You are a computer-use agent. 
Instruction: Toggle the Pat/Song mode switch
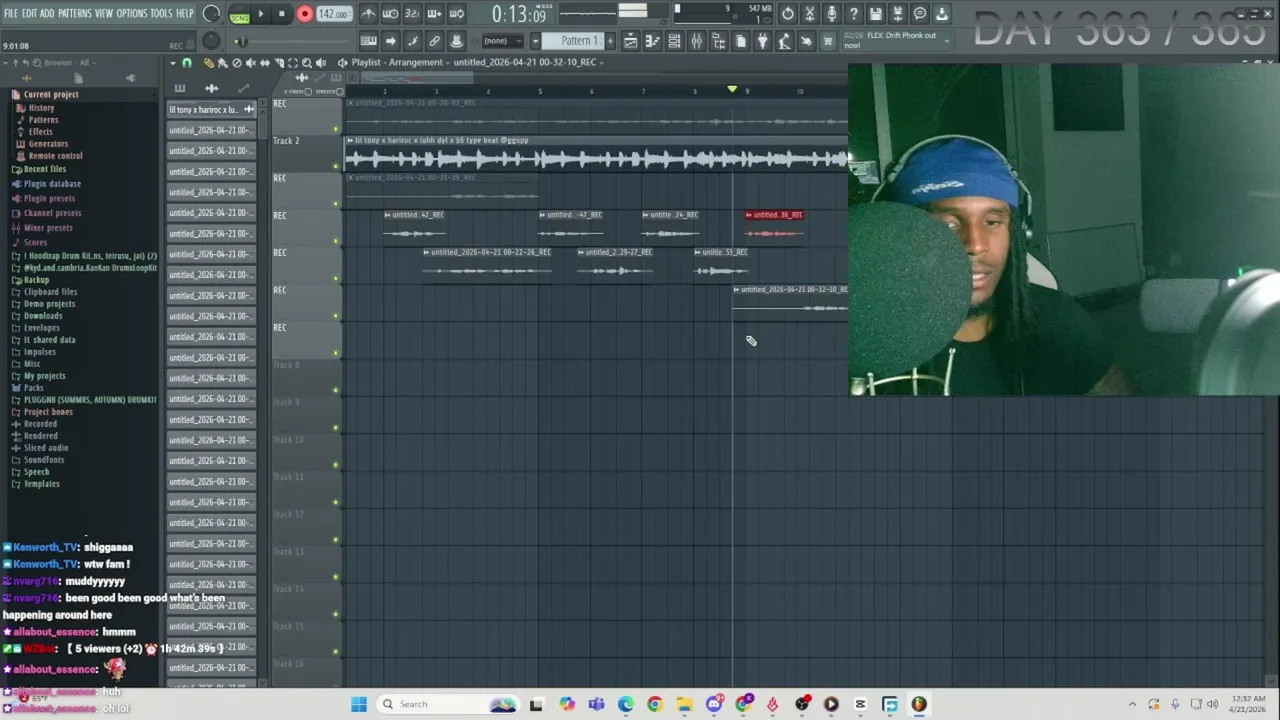point(239,14)
